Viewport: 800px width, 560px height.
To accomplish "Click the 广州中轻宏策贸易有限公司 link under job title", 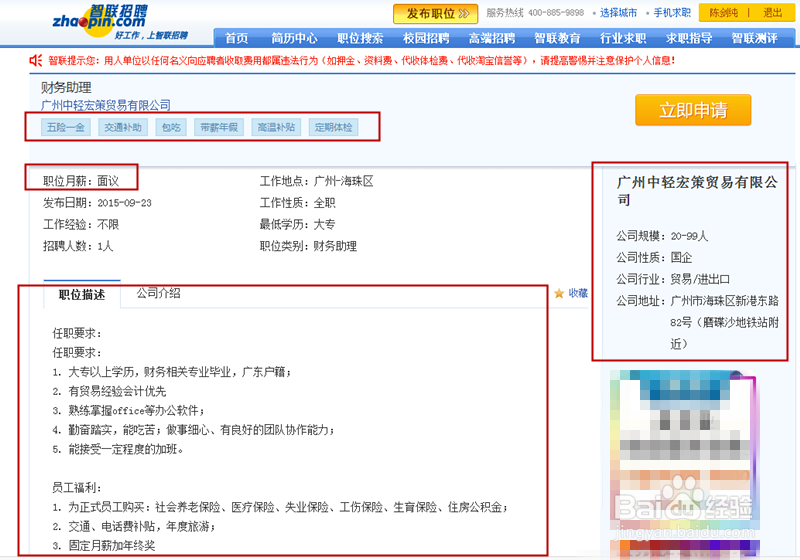I will (106, 106).
